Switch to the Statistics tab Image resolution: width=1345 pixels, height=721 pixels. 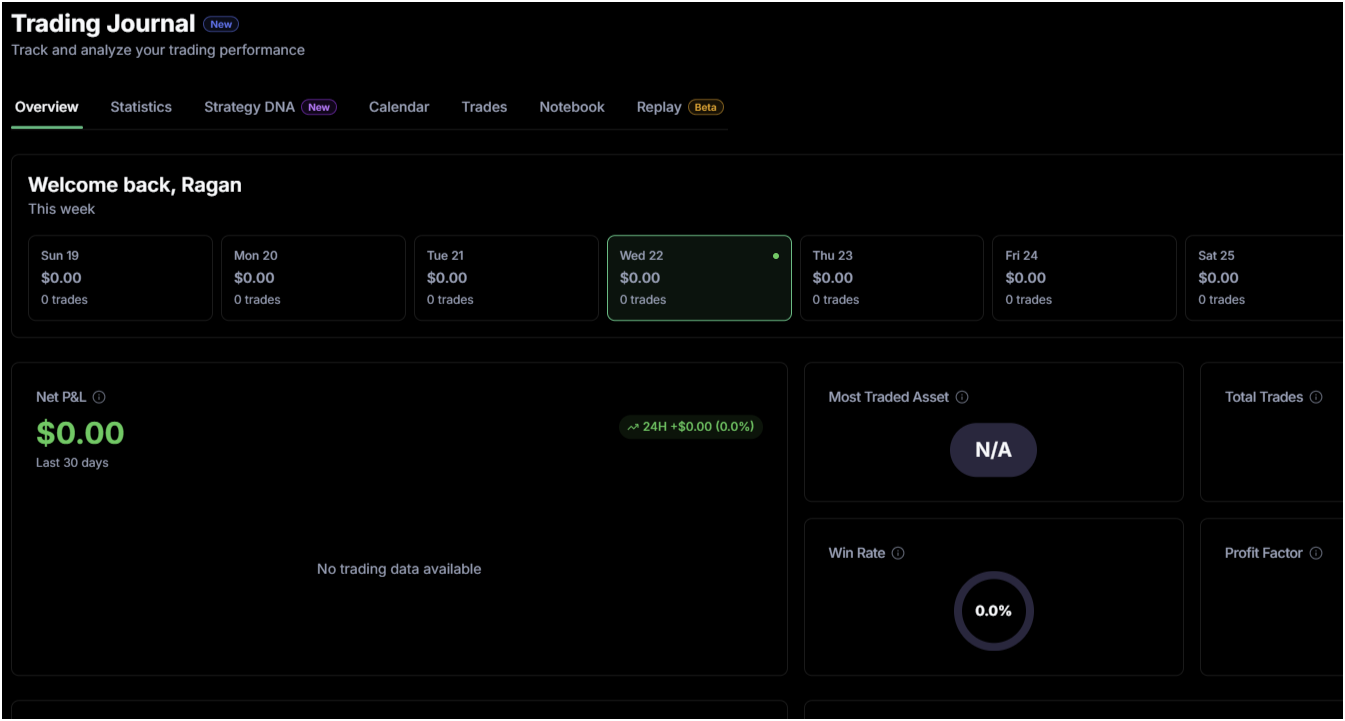point(141,107)
